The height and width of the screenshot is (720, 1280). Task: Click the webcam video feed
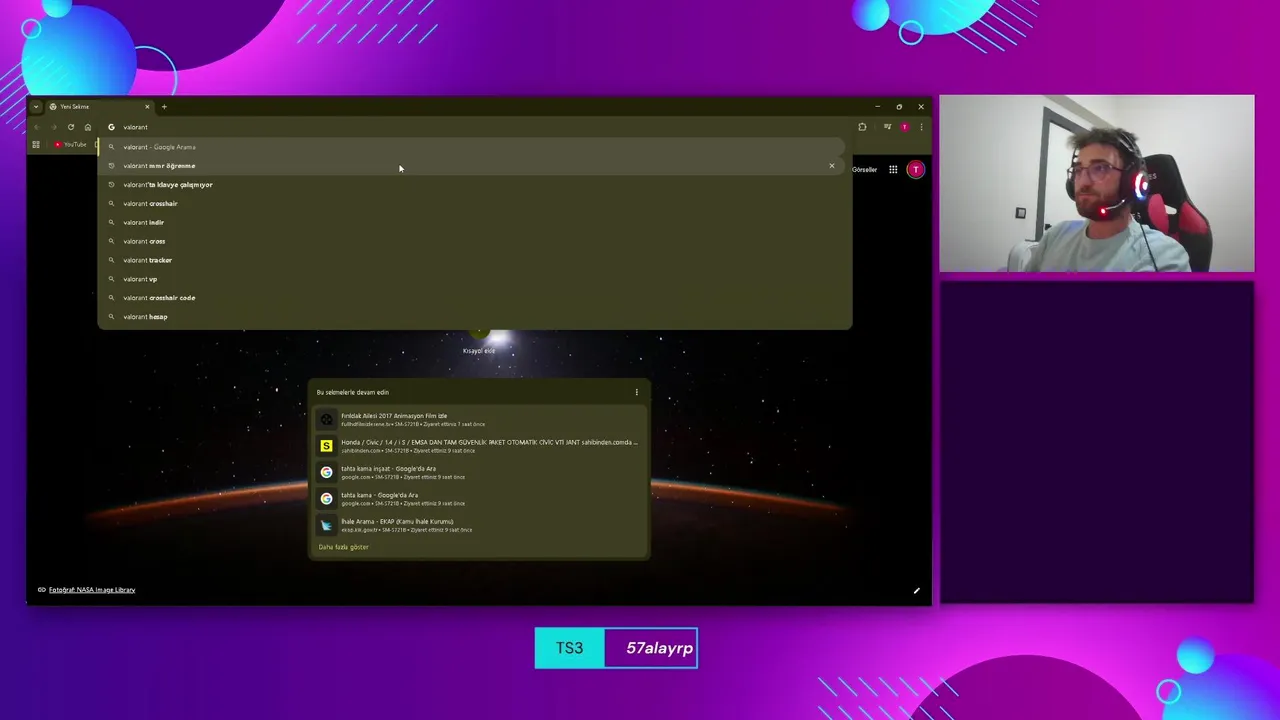point(1096,183)
